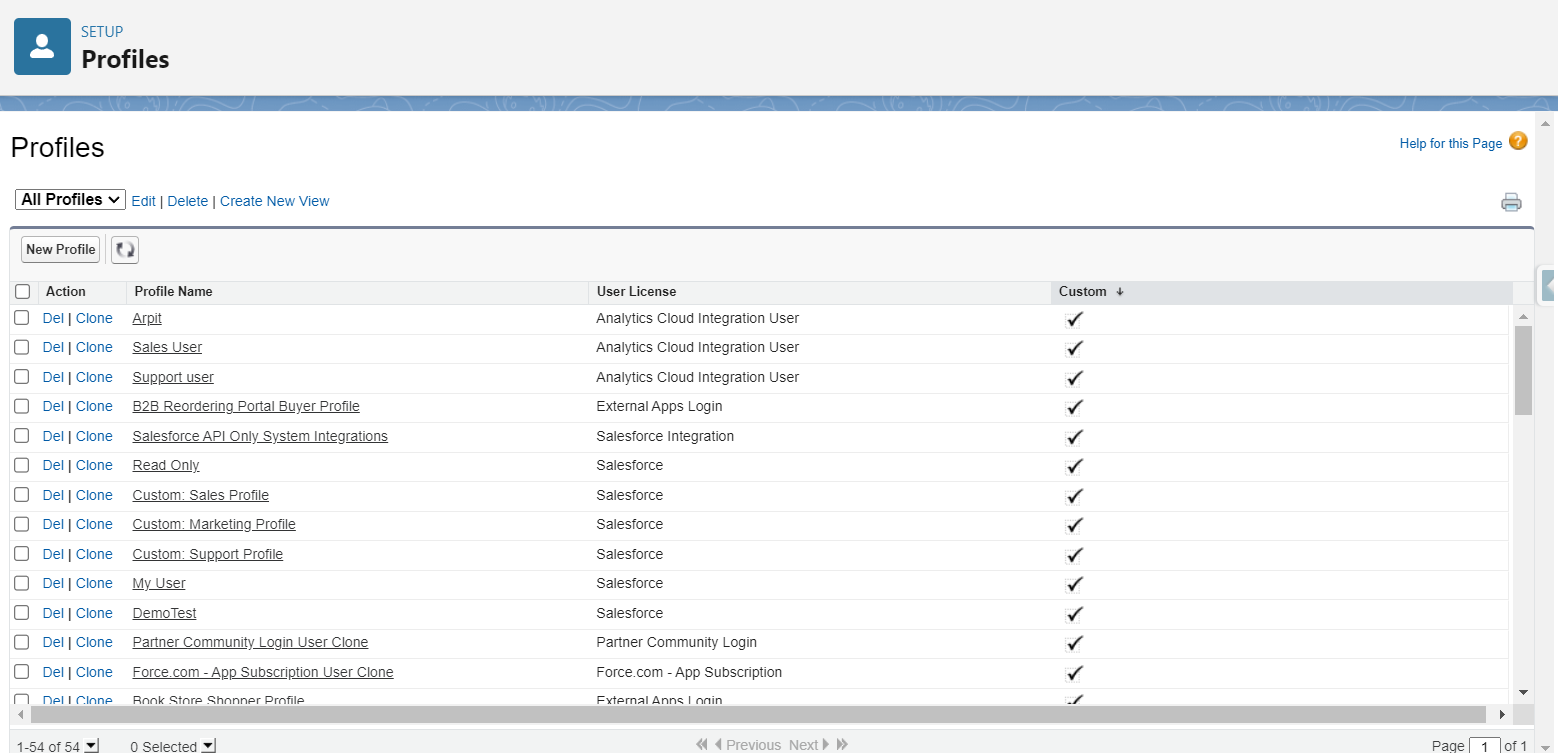Check the checkbox for Read Only profile
This screenshot has width=1558, height=753.
tap(21, 464)
